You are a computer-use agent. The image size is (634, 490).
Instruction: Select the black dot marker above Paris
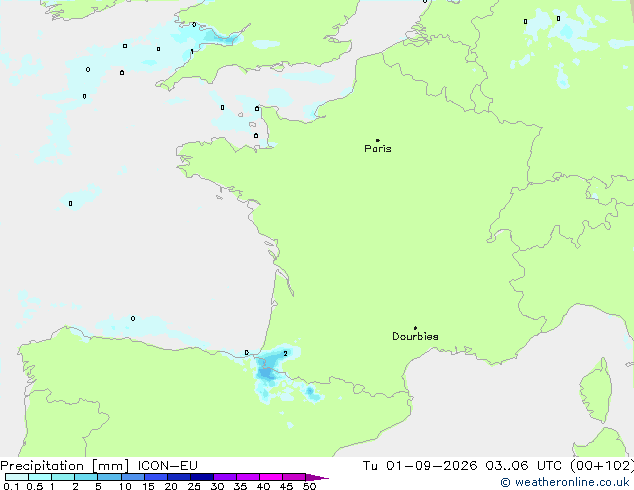[378, 140]
